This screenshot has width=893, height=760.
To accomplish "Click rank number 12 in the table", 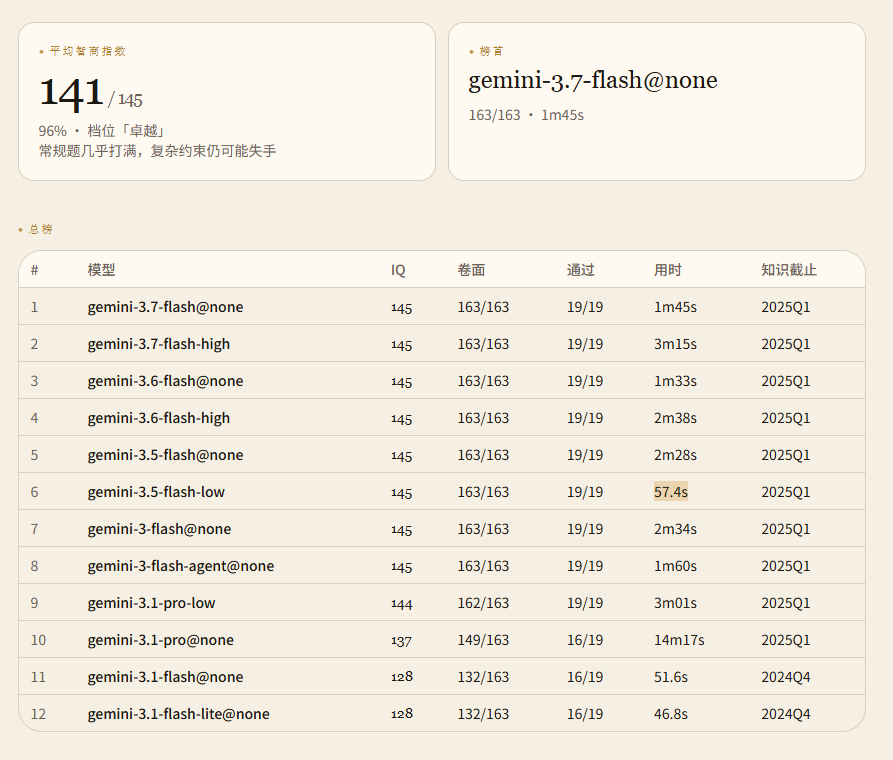I will [38, 714].
